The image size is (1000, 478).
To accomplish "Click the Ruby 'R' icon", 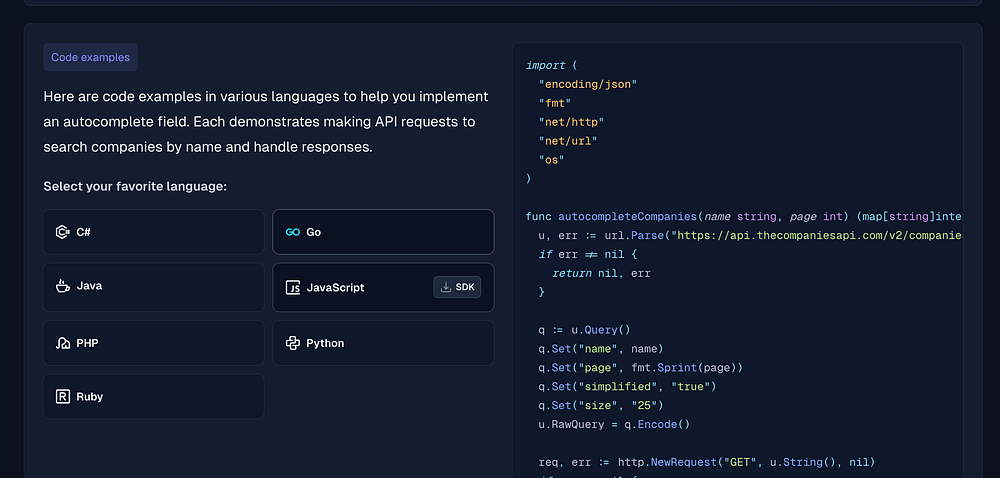I will (x=63, y=397).
